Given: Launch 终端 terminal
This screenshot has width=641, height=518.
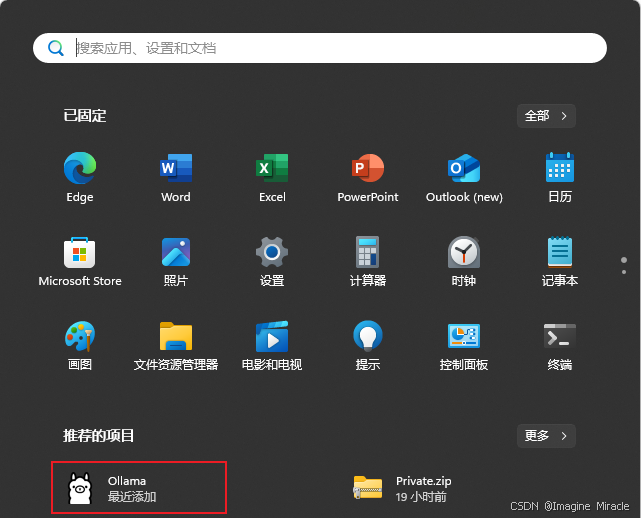Looking at the screenshot, I should [x=560, y=345].
